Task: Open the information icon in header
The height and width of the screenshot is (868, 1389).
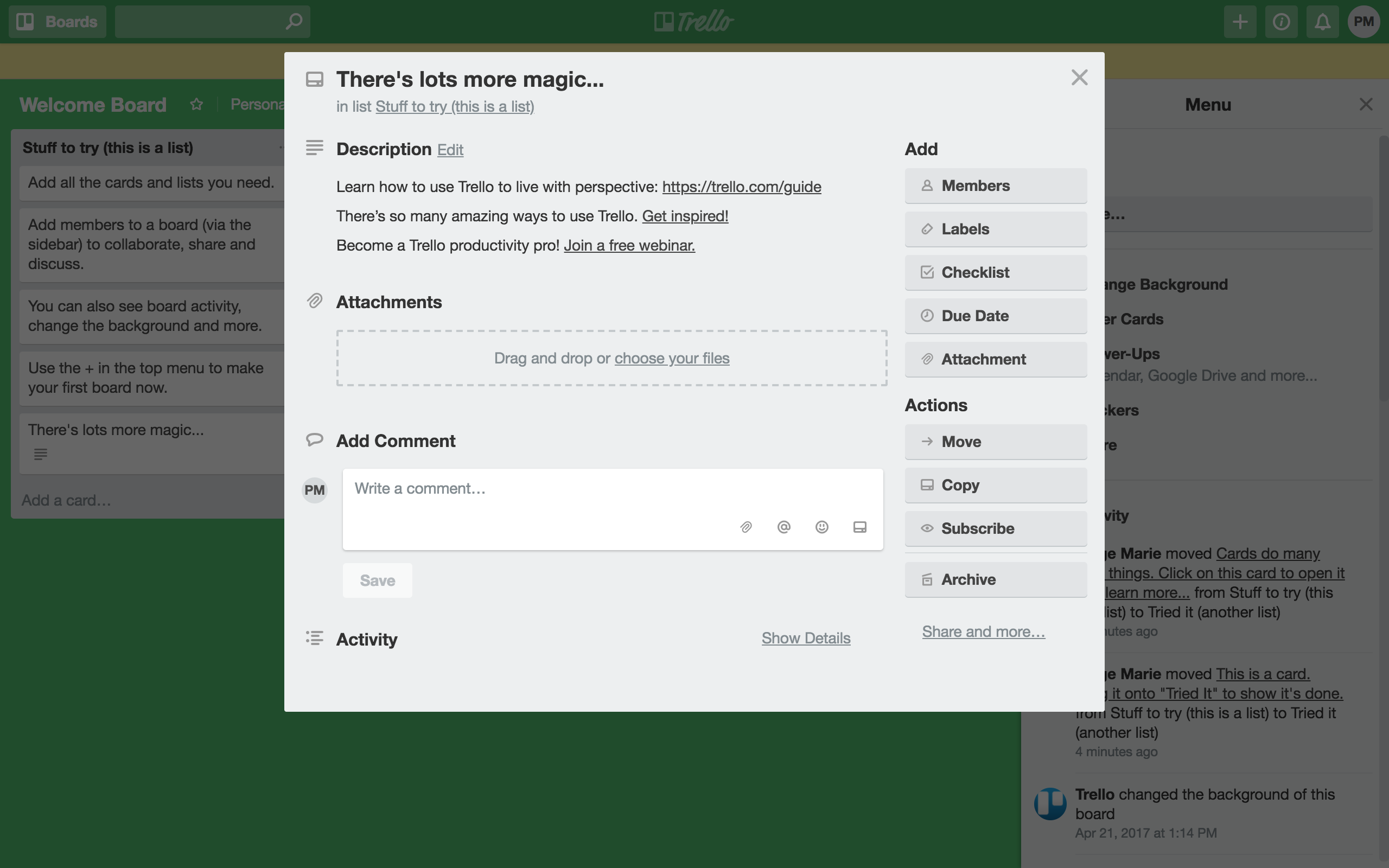Action: tap(1281, 22)
